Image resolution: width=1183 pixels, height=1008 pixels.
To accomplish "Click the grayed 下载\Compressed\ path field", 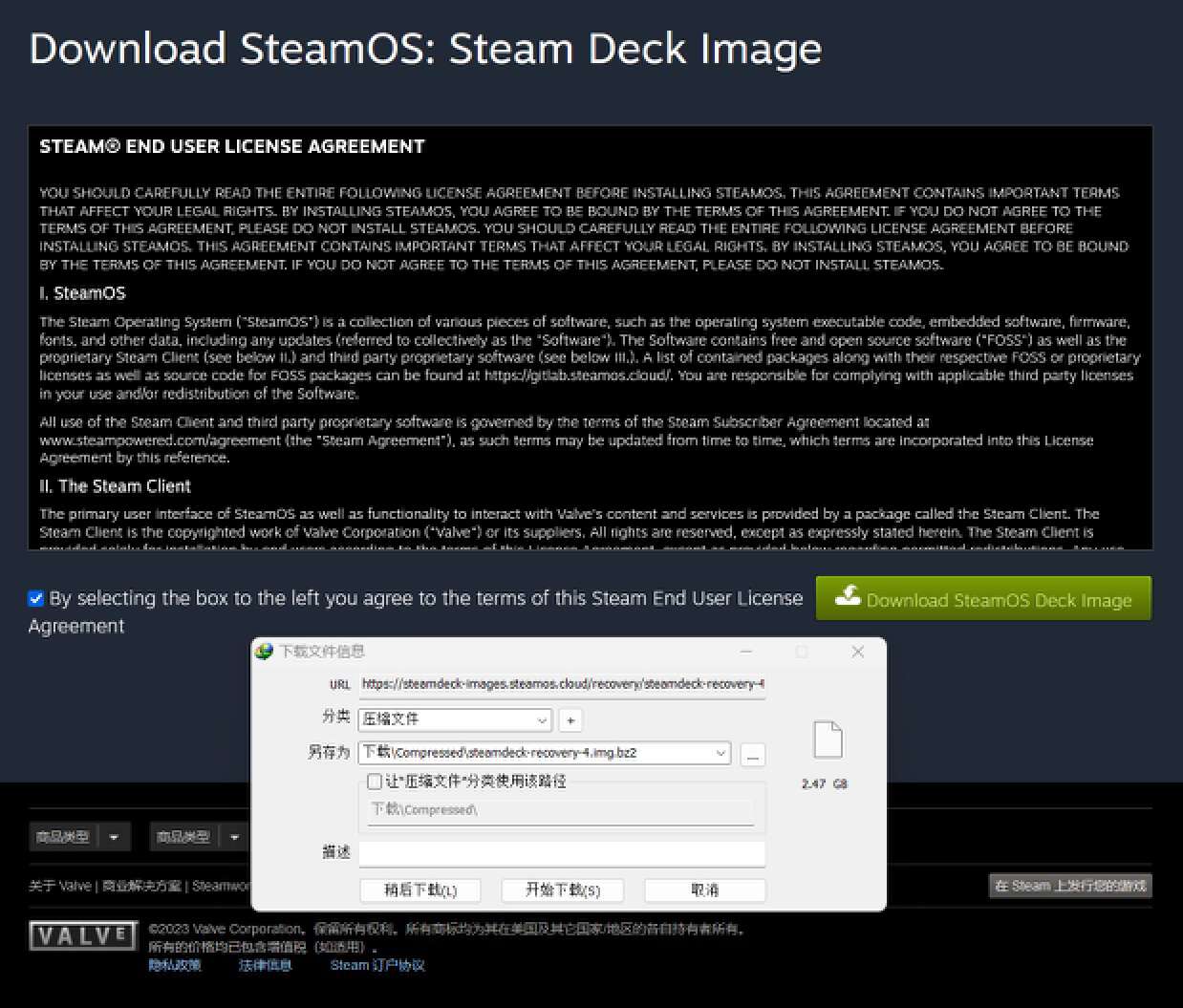I will point(562,810).
